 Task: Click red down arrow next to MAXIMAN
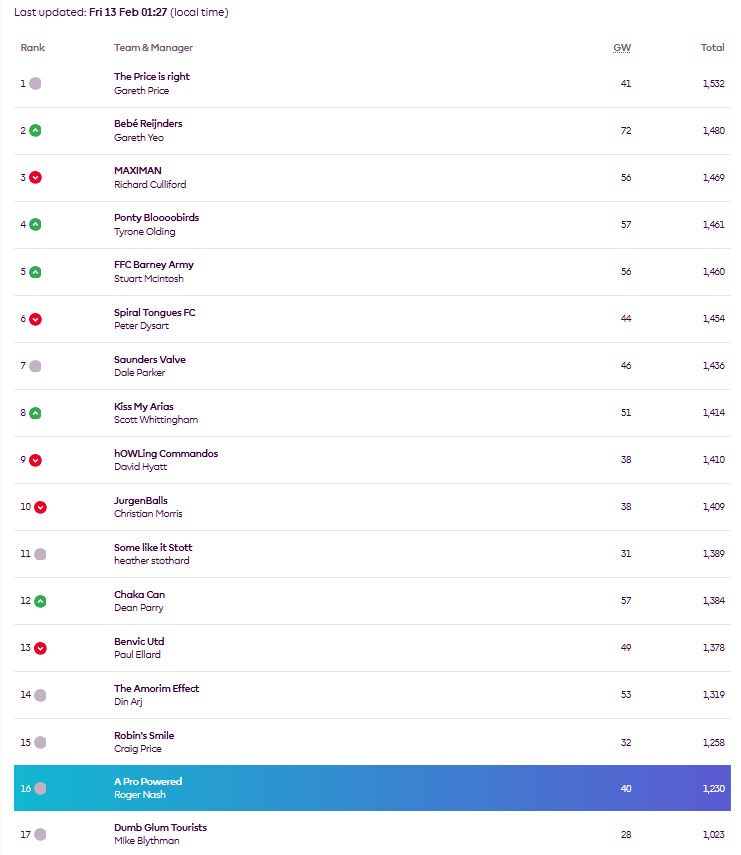[x=35, y=178]
